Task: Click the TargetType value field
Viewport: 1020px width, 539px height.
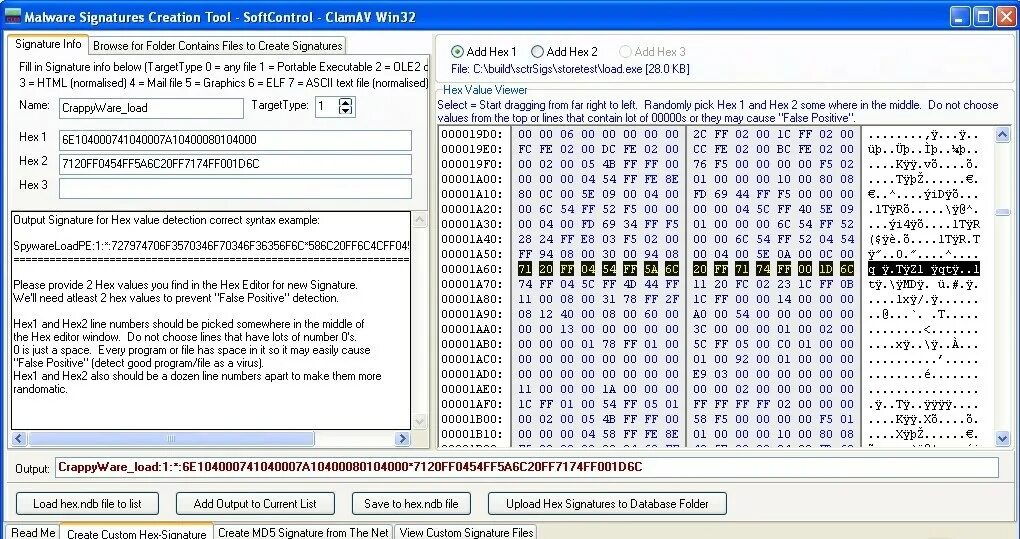Action: coord(327,107)
